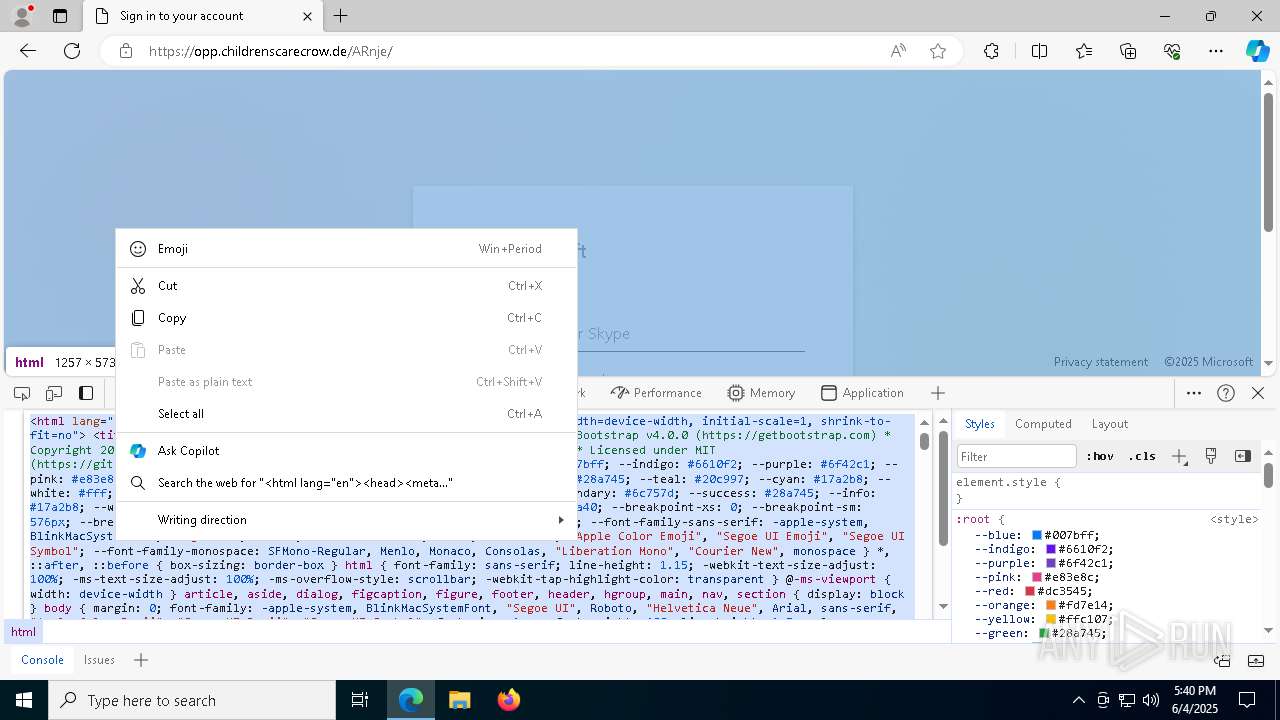
Task: Click the Windows Start button
Action: point(24,700)
